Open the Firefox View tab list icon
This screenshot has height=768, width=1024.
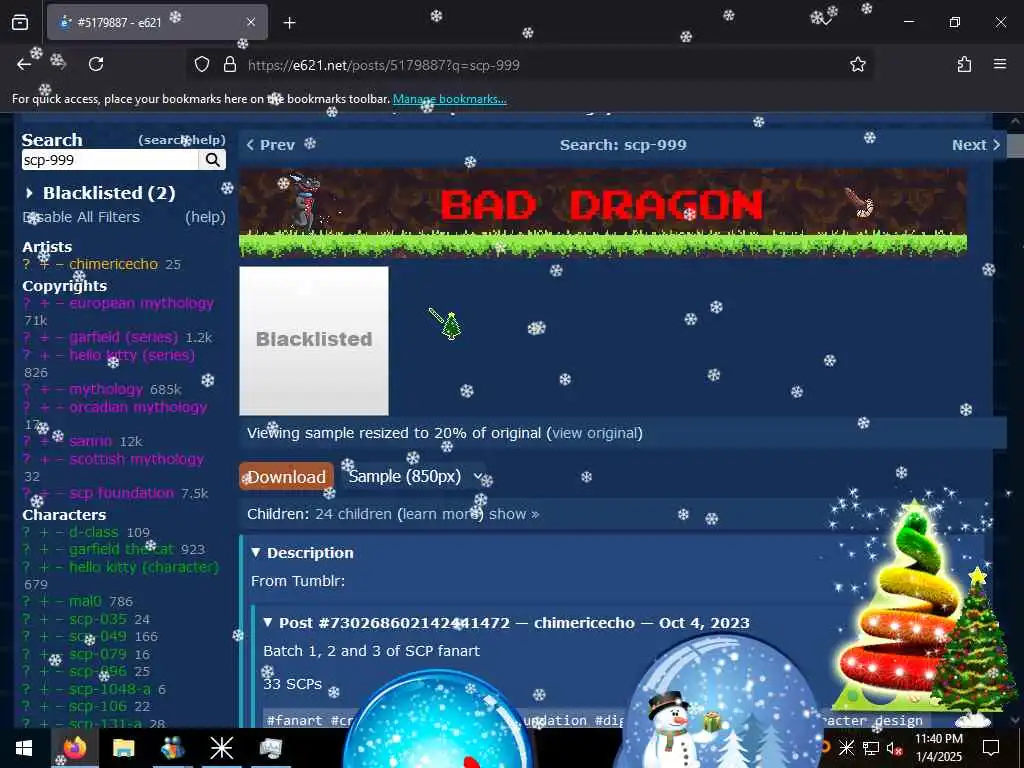coord(20,23)
